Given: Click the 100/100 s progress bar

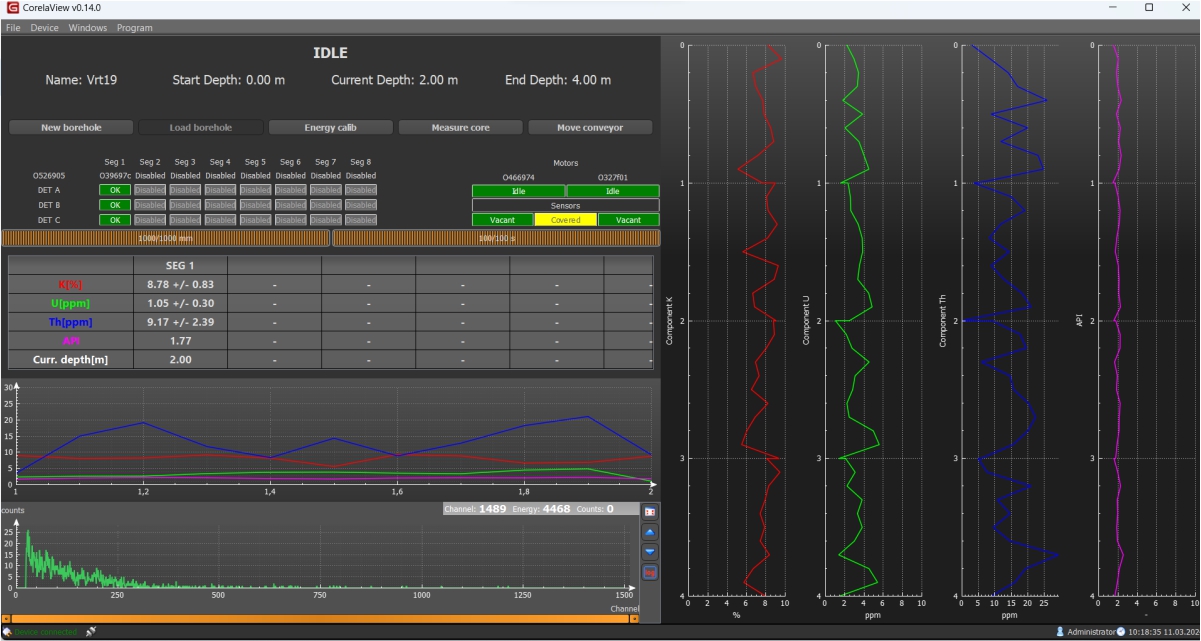Looking at the screenshot, I should coord(496,238).
